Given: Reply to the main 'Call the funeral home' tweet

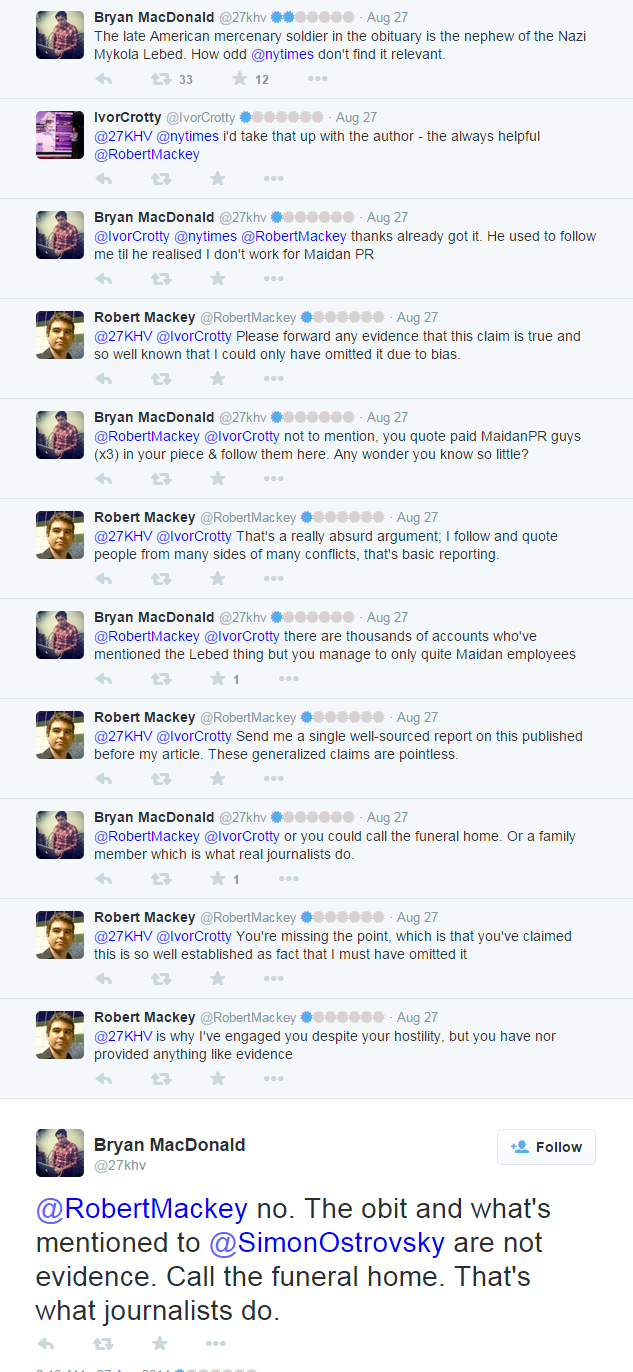Looking at the screenshot, I should [x=45, y=1343].
